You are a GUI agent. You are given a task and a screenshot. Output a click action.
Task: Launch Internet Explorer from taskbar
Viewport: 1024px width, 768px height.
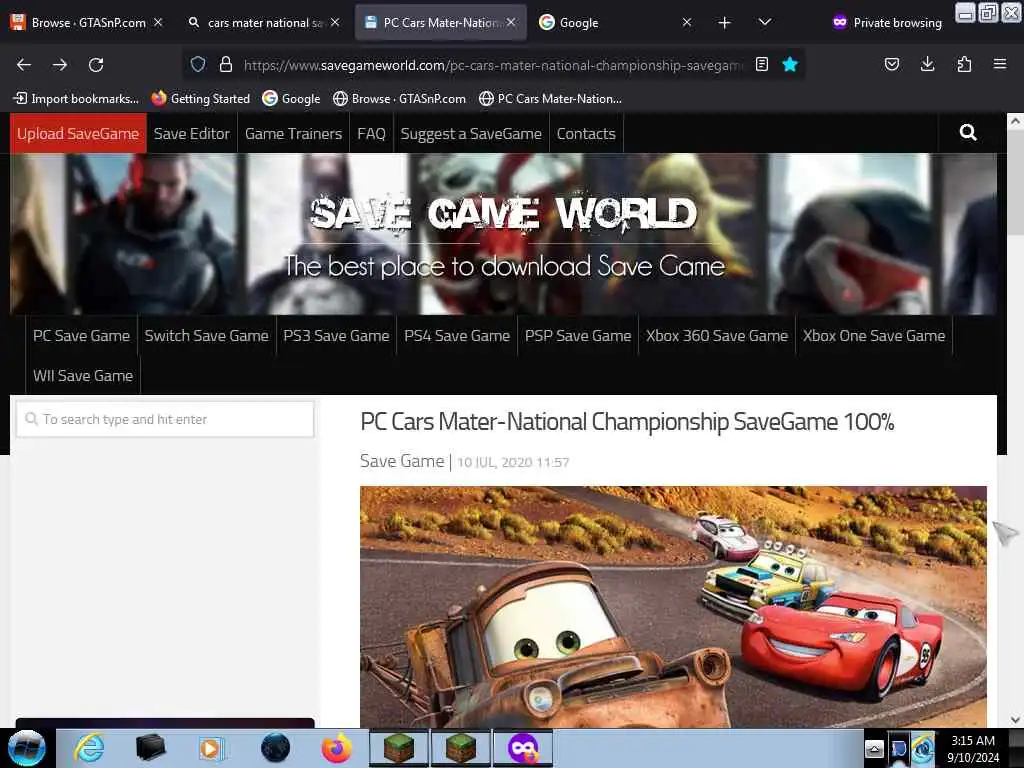pyautogui.click(x=89, y=748)
